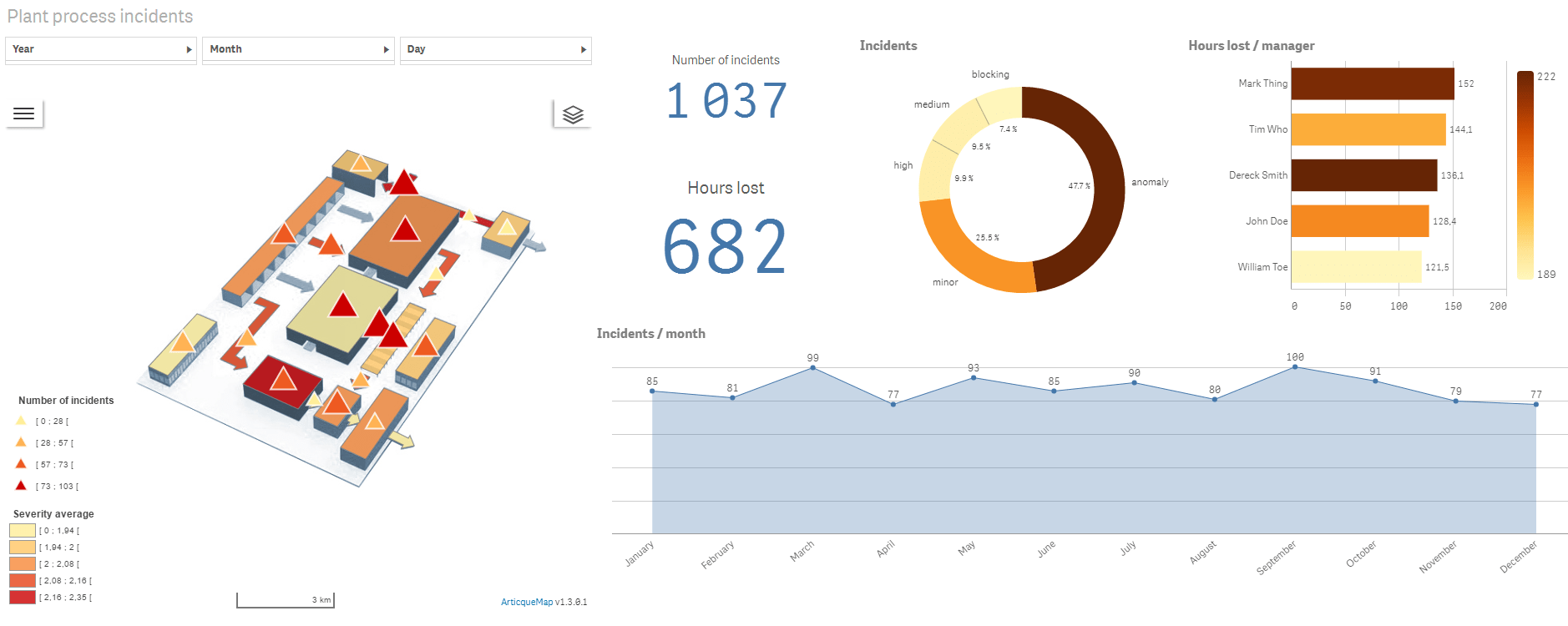Select the anomaly donut segment label

pyautogui.click(x=1150, y=182)
